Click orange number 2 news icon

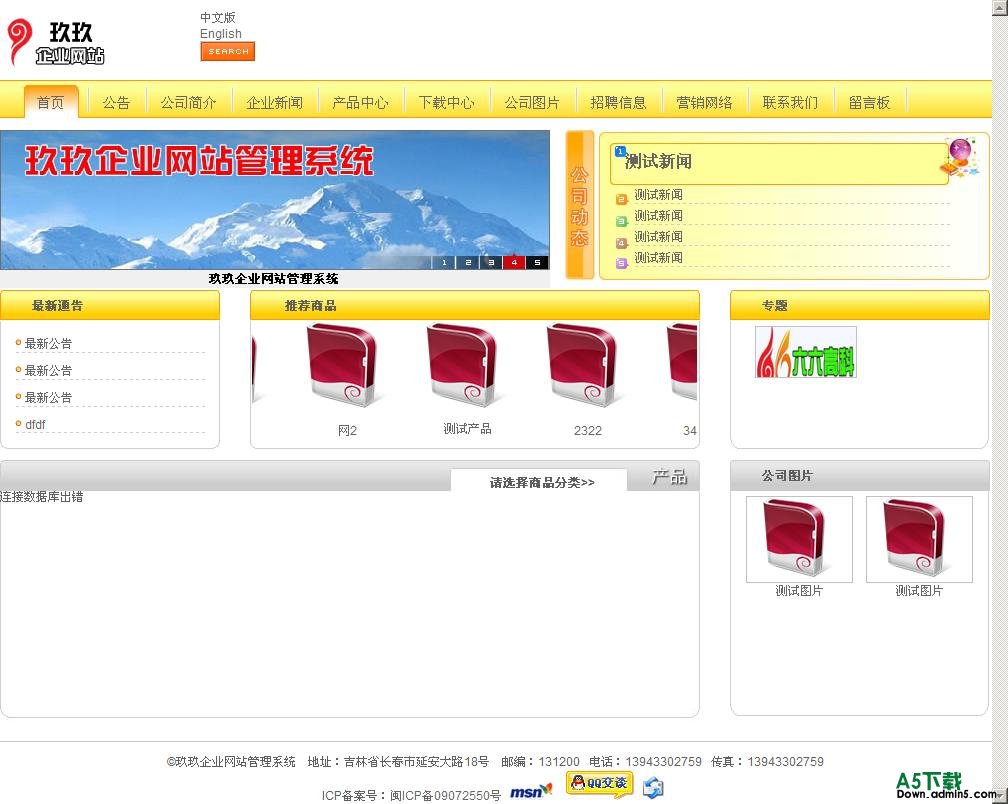621,199
